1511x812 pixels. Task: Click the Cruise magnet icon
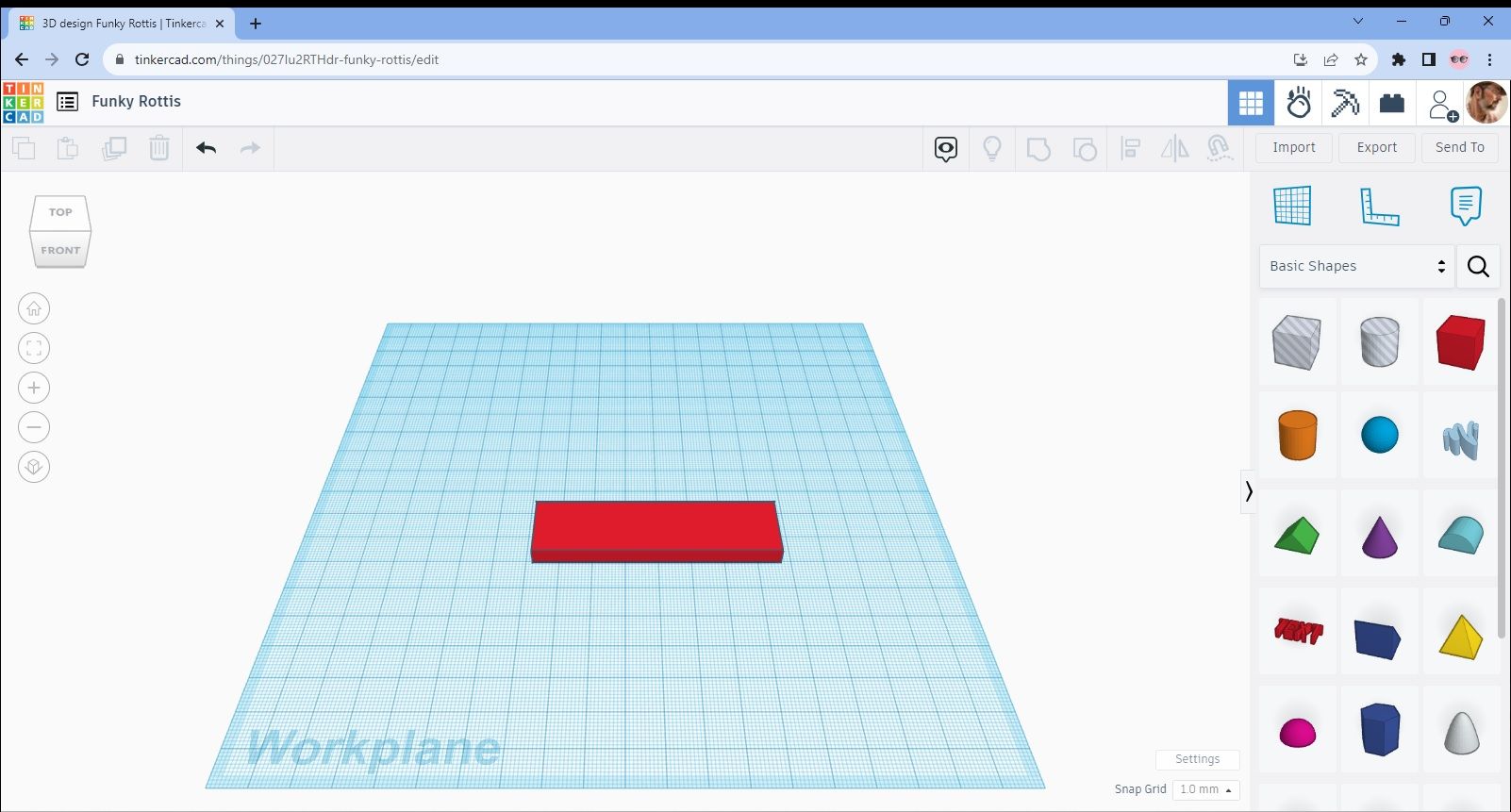(x=1220, y=148)
